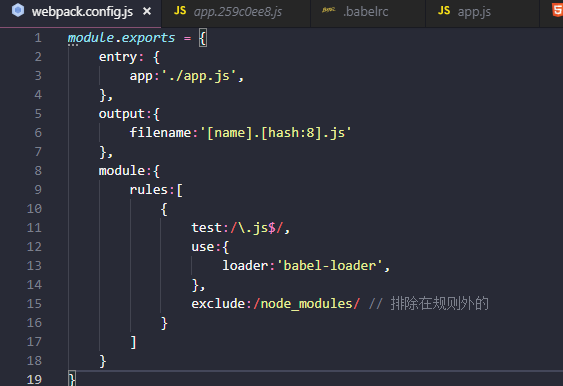This screenshot has width=563, height=386.
Task: Switch to the webpack.config.js tab
Action: tap(81, 13)
